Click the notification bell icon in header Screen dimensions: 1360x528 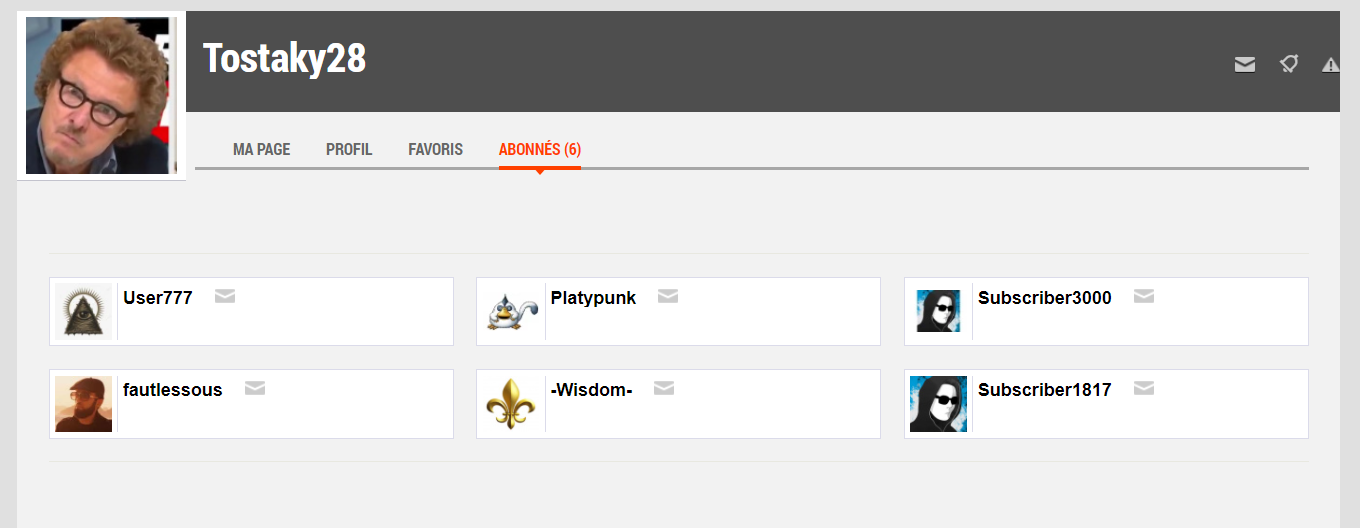pos(1289,64)
